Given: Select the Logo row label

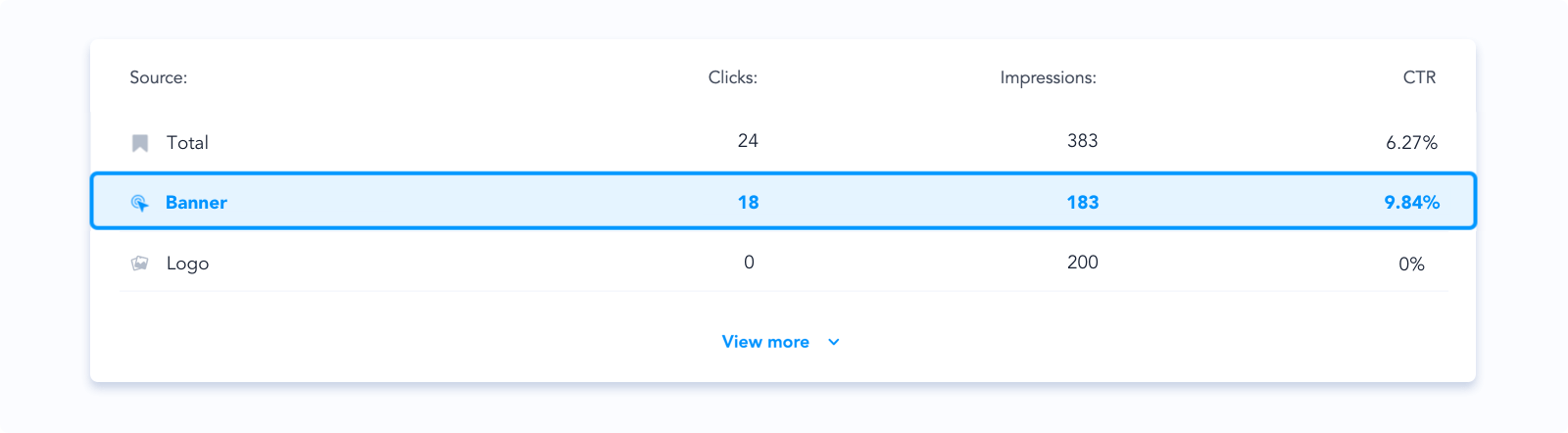Looking at the screenshot, I should click(x=187, y=264).
